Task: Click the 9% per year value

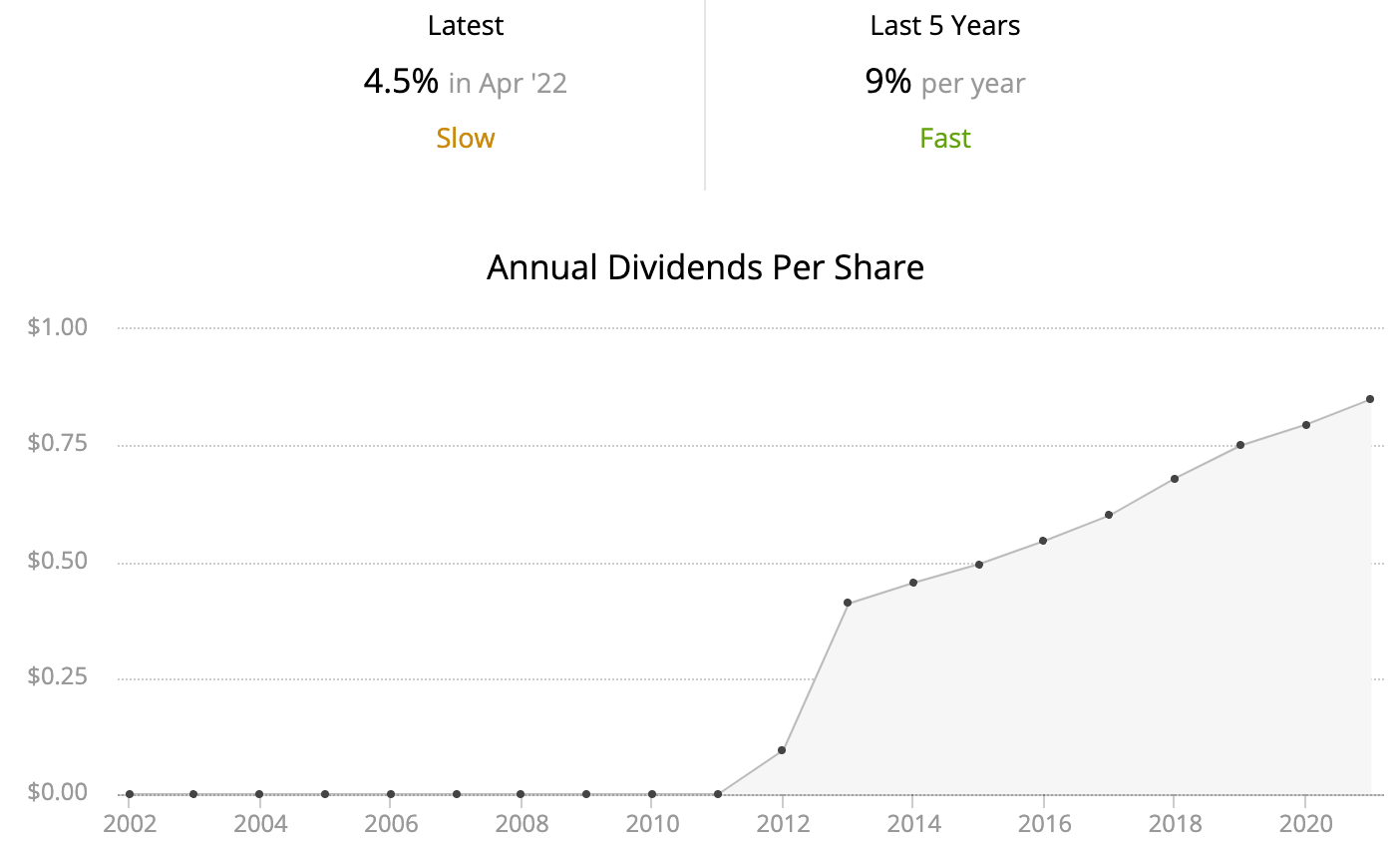Action: (888, 82)
